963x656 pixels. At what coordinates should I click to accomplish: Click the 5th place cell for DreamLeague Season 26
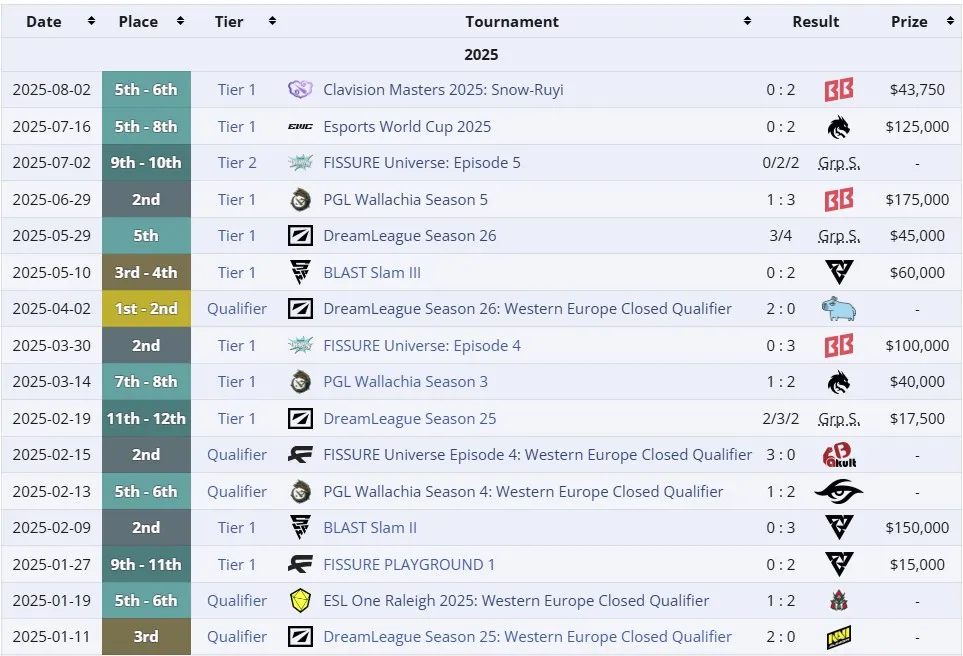coord(146,236)
